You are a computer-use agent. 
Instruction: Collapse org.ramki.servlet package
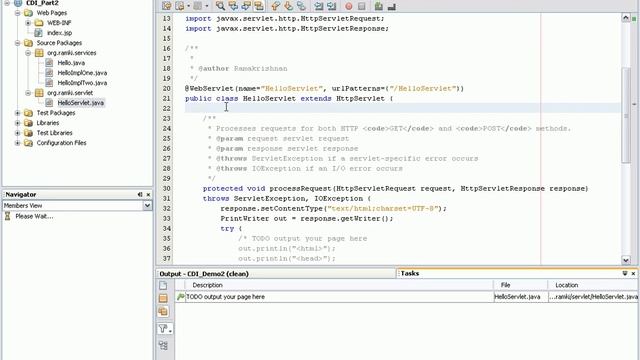pos(28,93)
